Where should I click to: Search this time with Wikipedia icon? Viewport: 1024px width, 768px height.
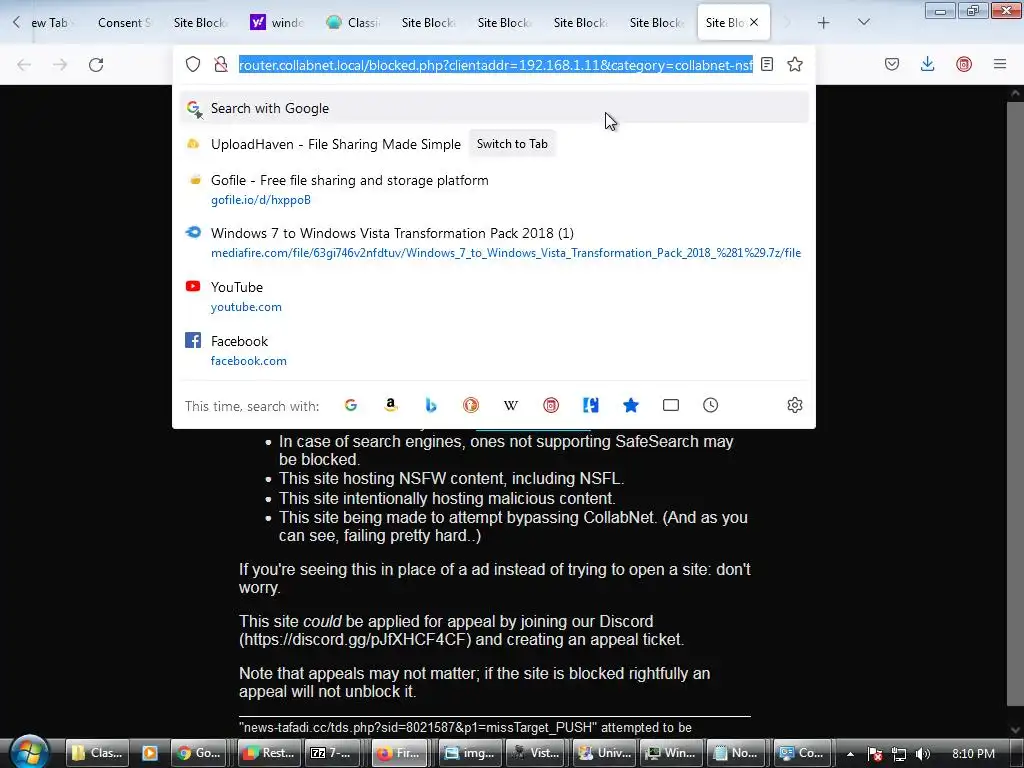click(x=511, y=406)
